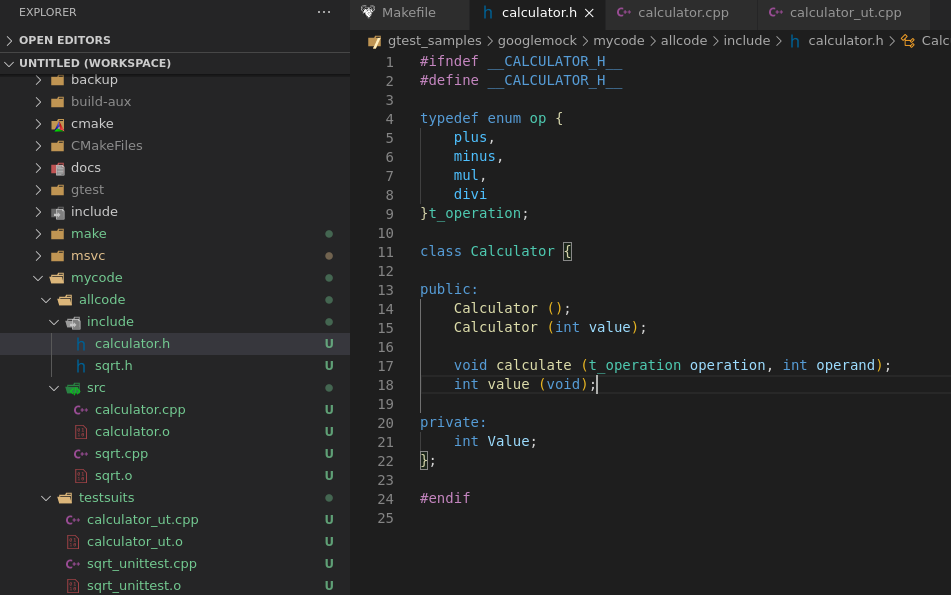The width and height of the screenshot is (951, 595).
Task: Open the Explorer More Actions menu
Action: pos(323,12)
